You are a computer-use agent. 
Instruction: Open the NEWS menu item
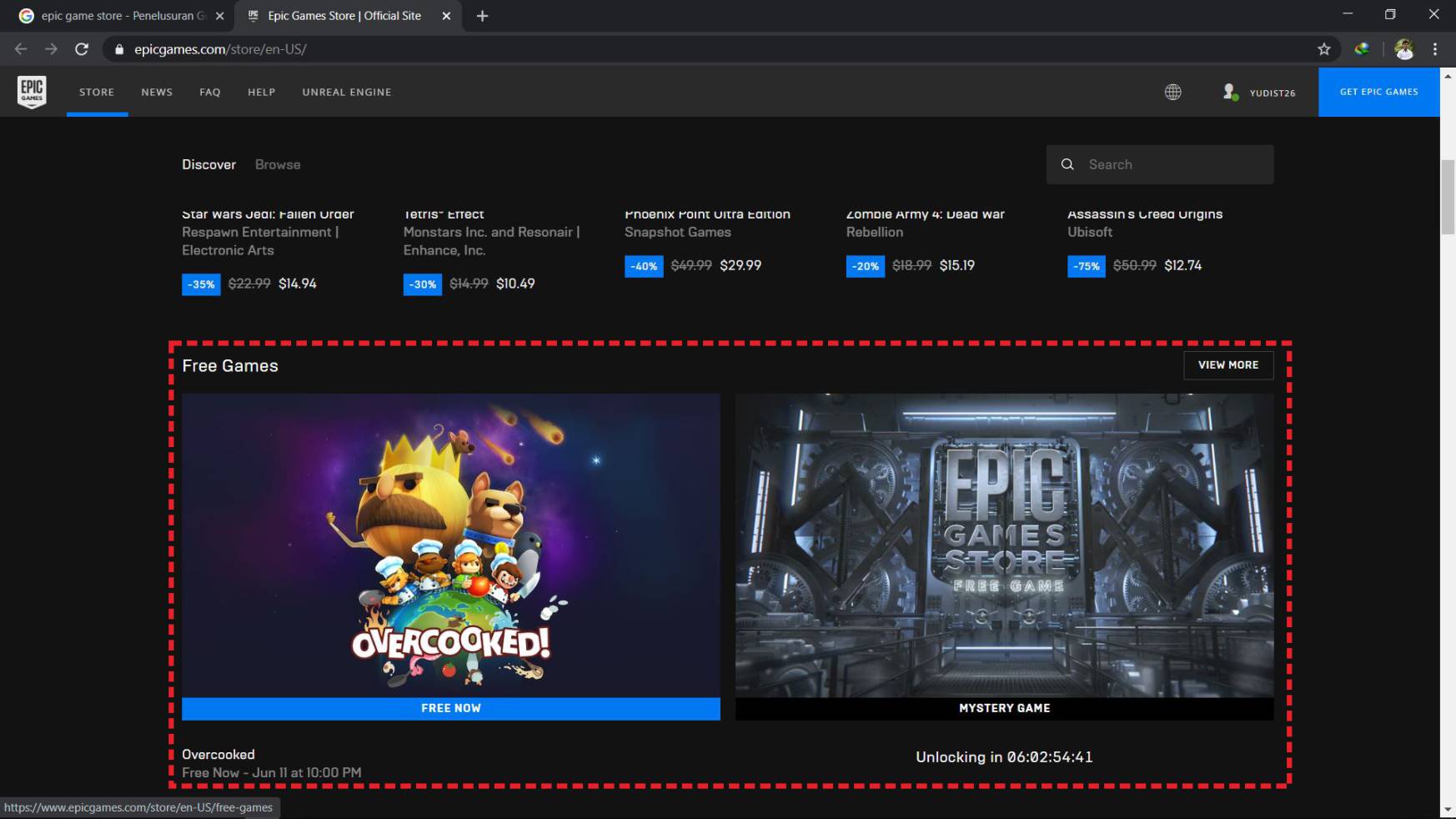tap(157, 93)
